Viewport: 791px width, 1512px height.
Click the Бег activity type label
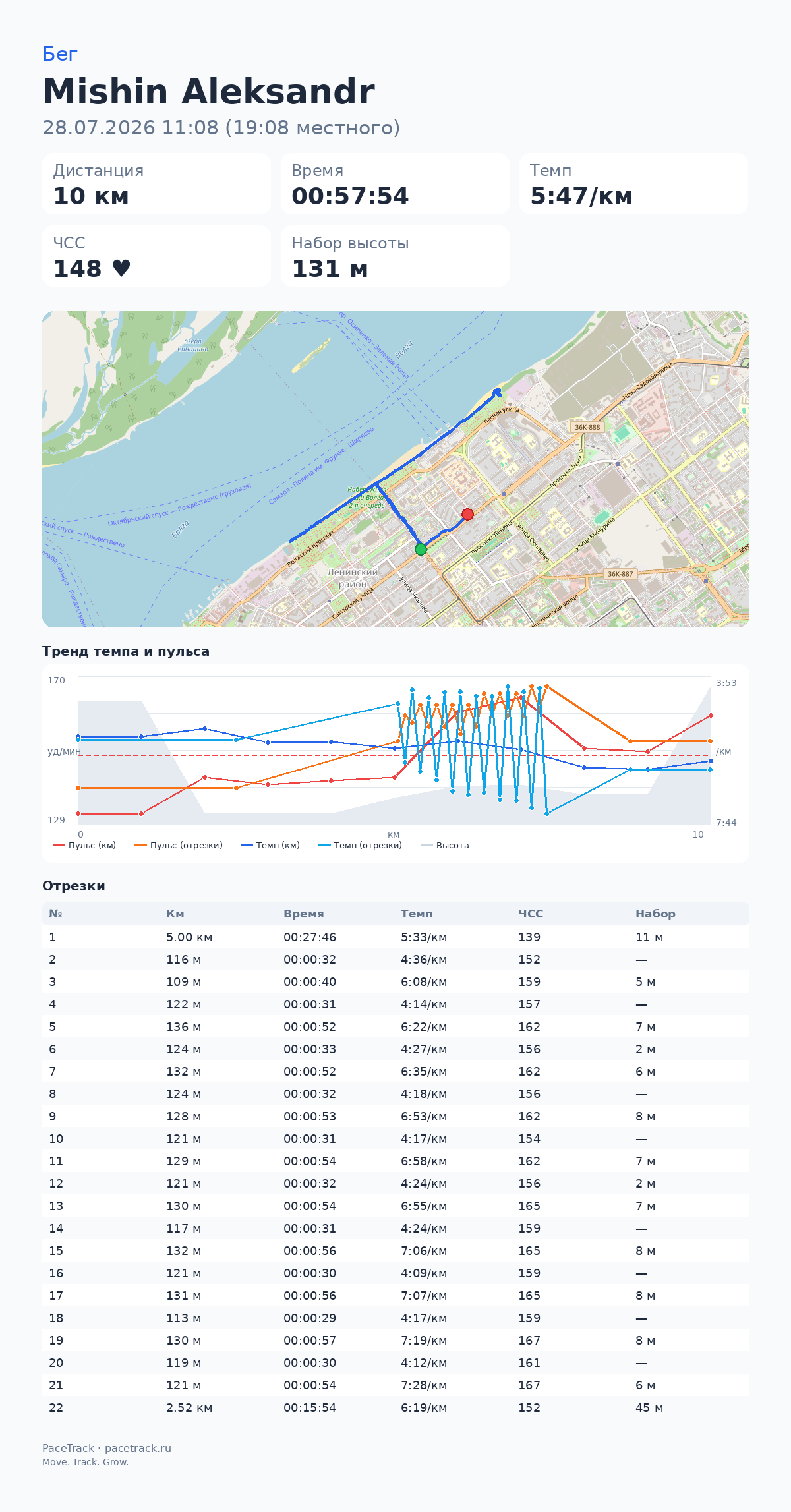[x=60, y=54]
